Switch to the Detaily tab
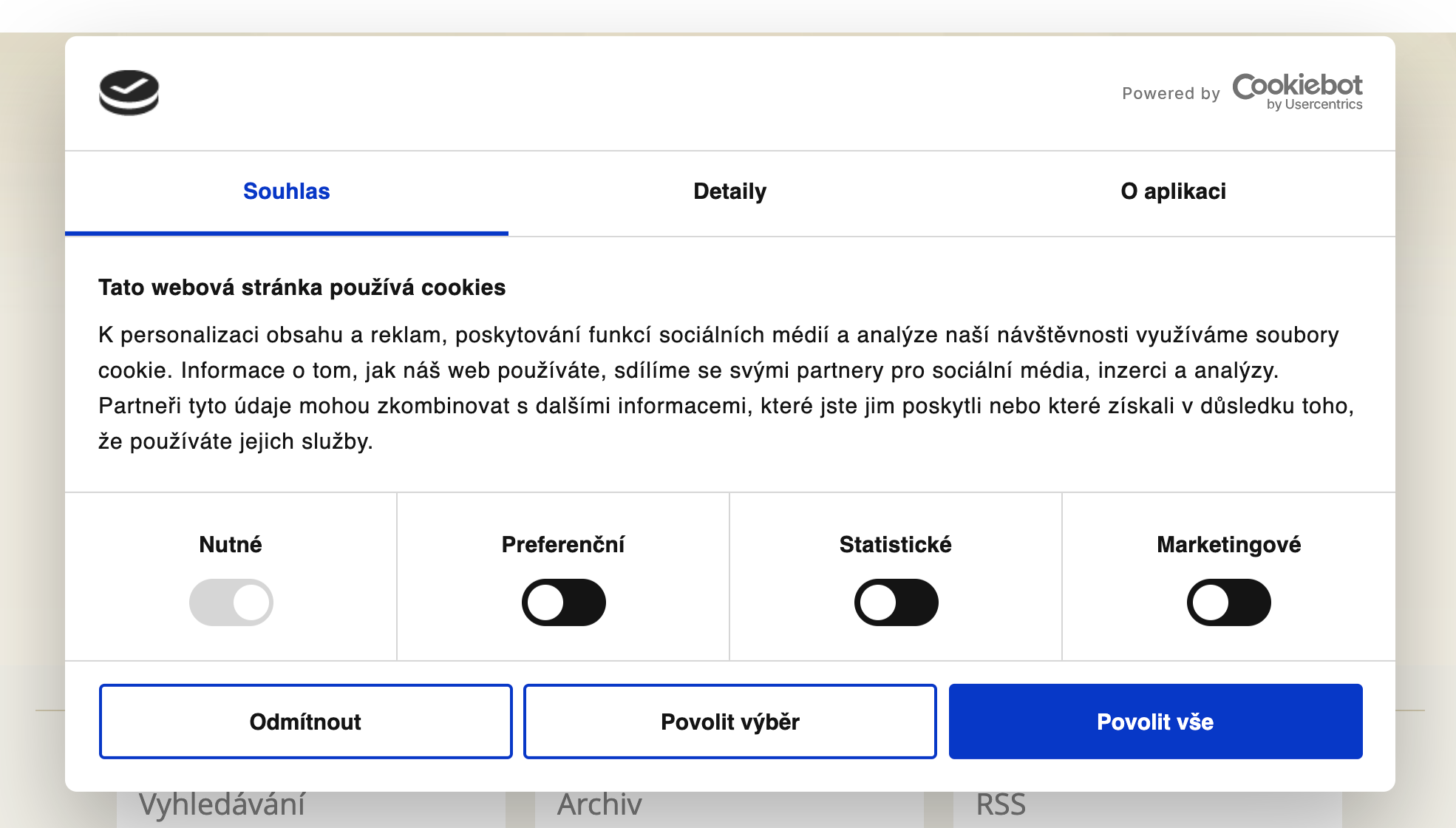The height and width of the screenshot is (828, 1456). (x=729, y=191)
